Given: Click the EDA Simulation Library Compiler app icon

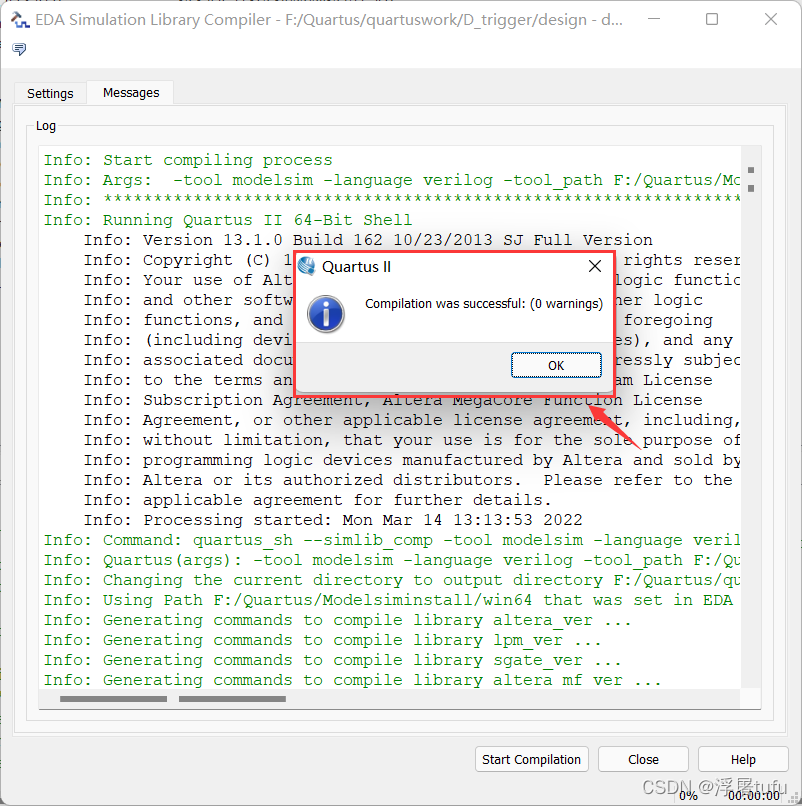Looking at the screenshot, I should pyautogui.click(x=20, y=20).
